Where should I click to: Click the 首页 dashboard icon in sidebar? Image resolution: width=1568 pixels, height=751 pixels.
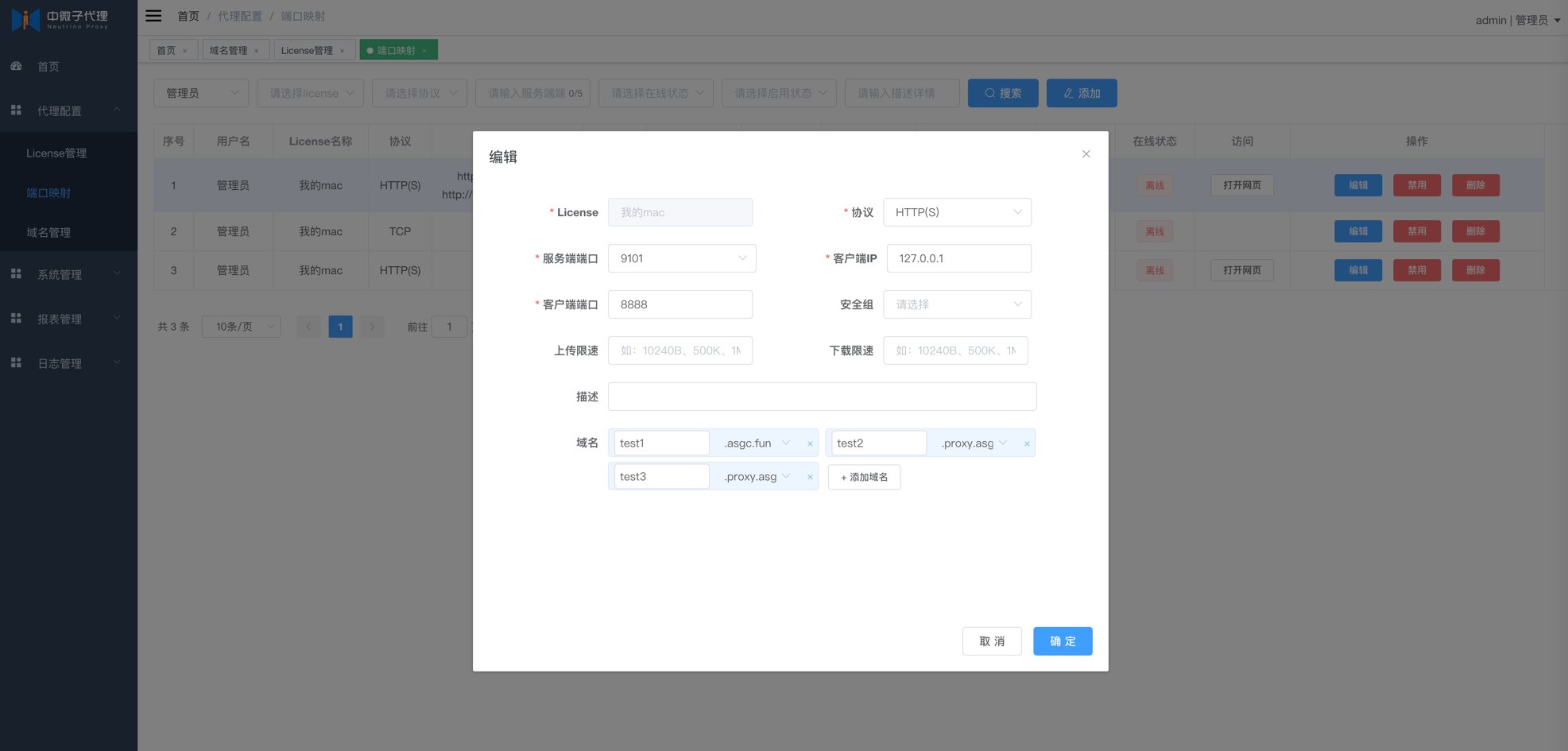click(16, 66)
